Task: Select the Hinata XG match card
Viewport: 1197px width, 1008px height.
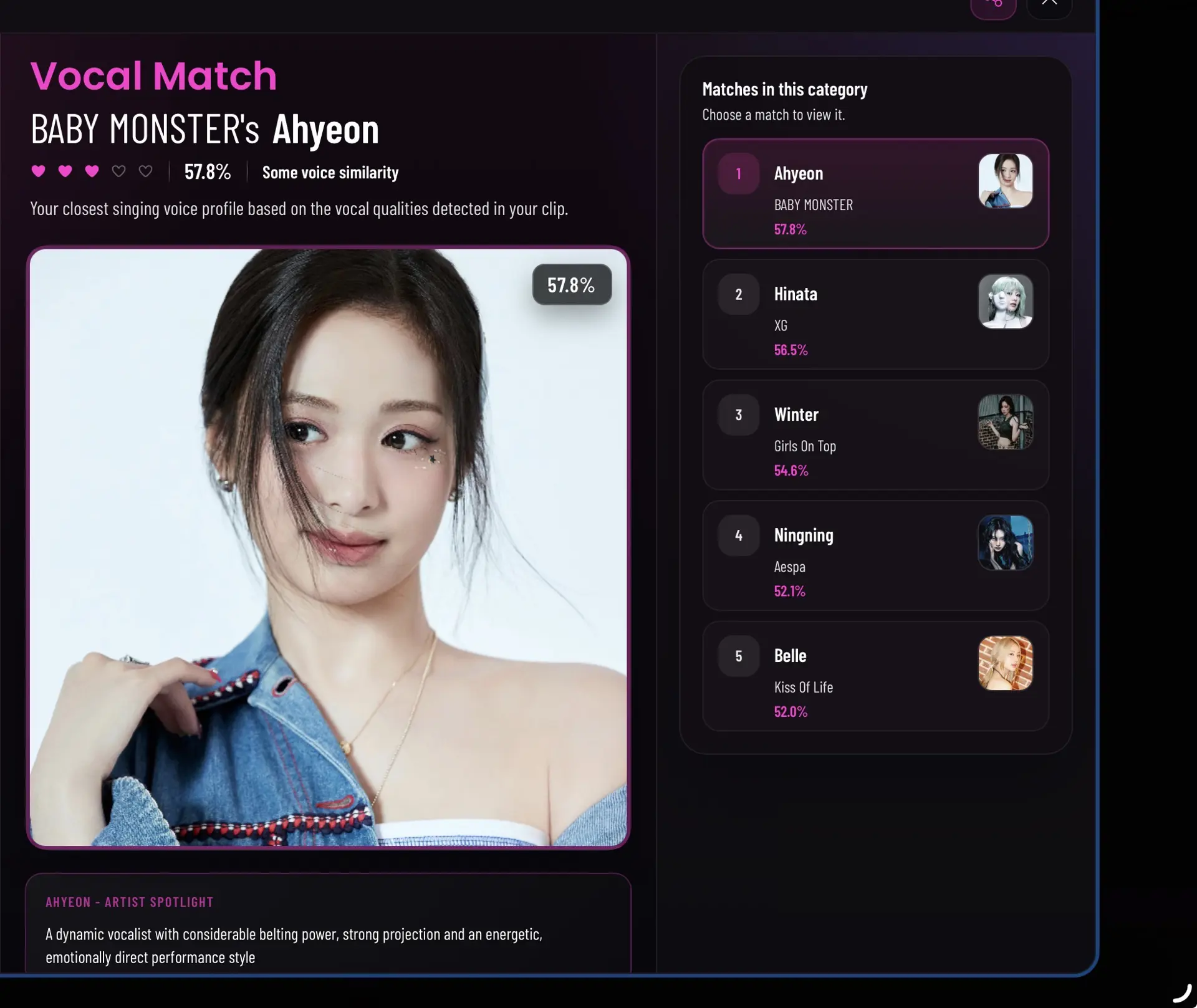Action: pos(875,314)
